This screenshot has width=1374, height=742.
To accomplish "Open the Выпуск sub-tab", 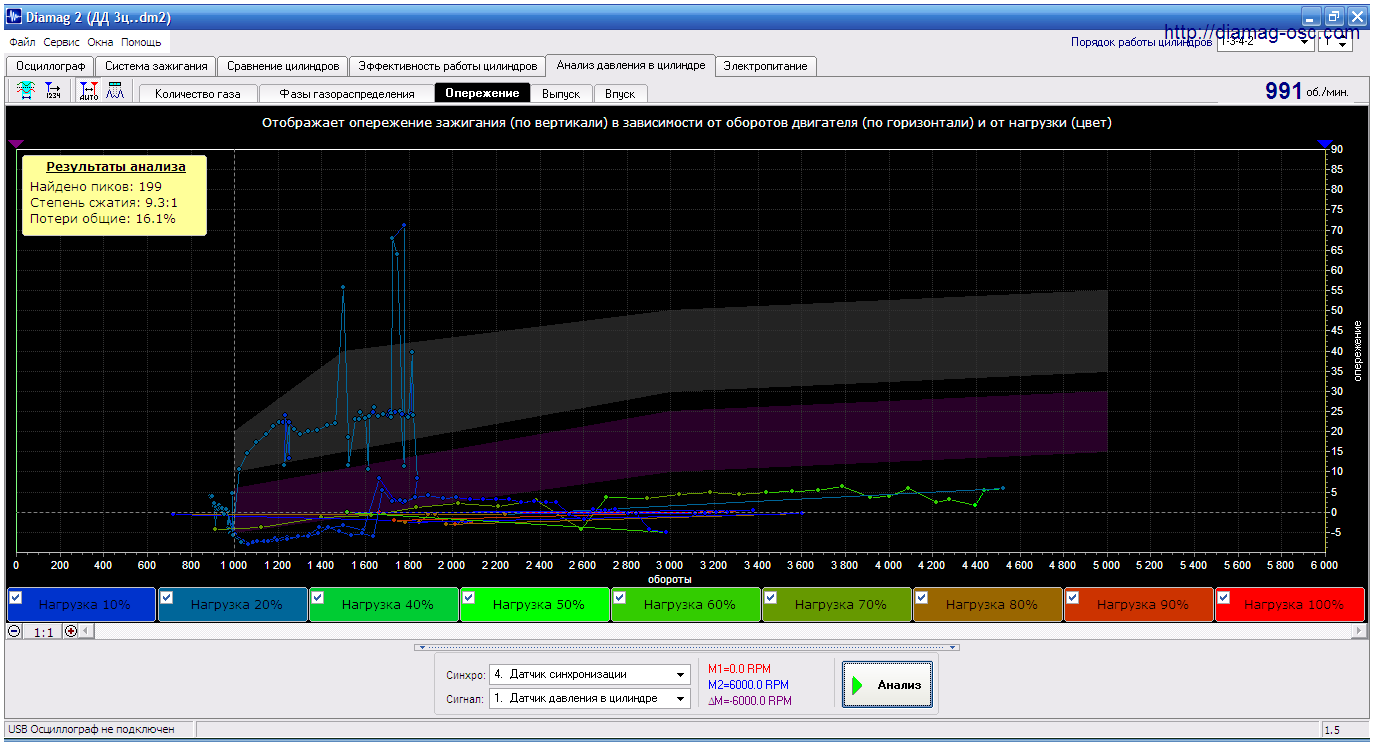I will (561, 93).
